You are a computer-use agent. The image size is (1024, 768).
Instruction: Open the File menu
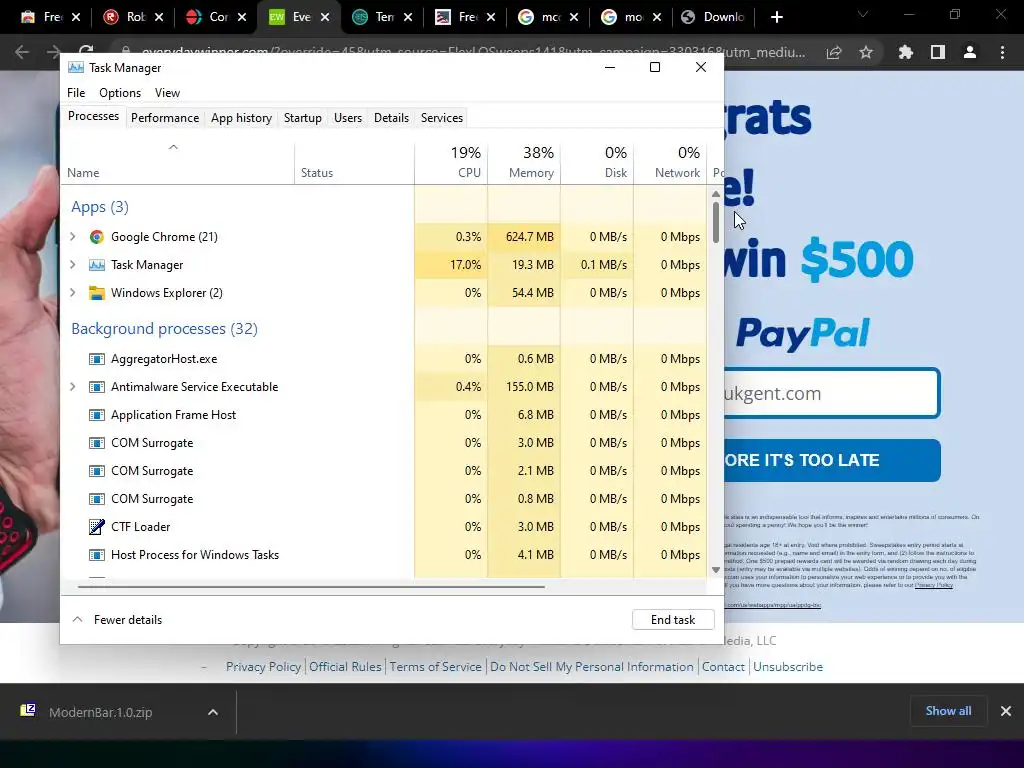76,93
